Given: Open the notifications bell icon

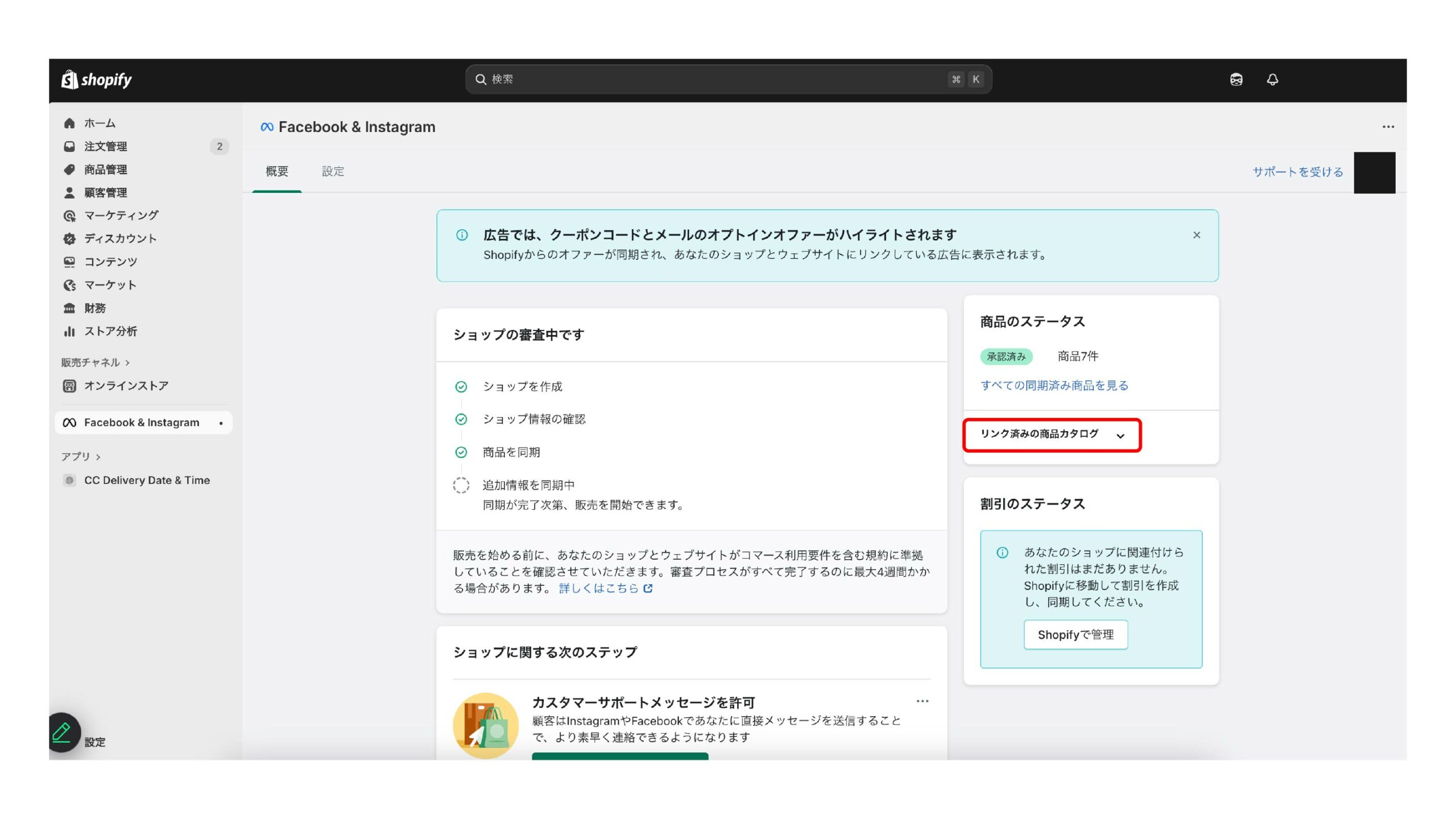Looking at the screenshot, I should tap(1272, 80).
